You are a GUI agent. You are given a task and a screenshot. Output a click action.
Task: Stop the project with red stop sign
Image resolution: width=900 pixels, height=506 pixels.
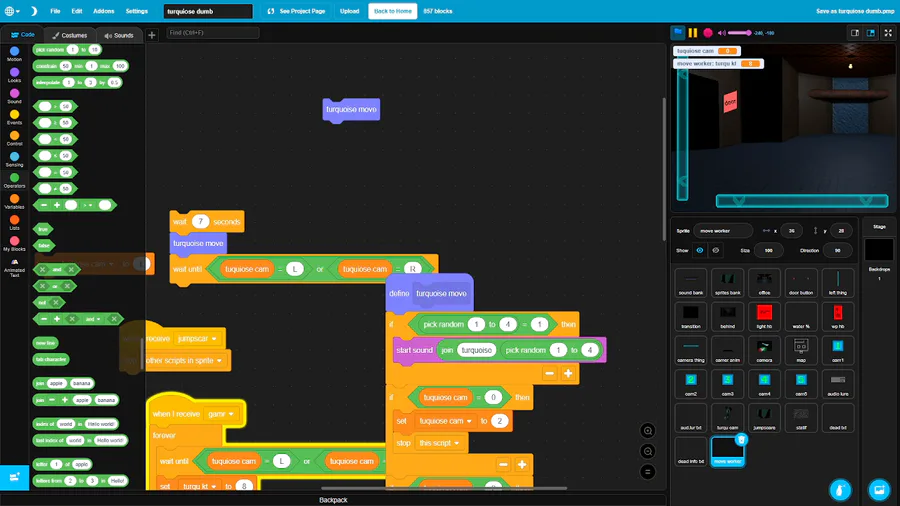coord(708,33)
